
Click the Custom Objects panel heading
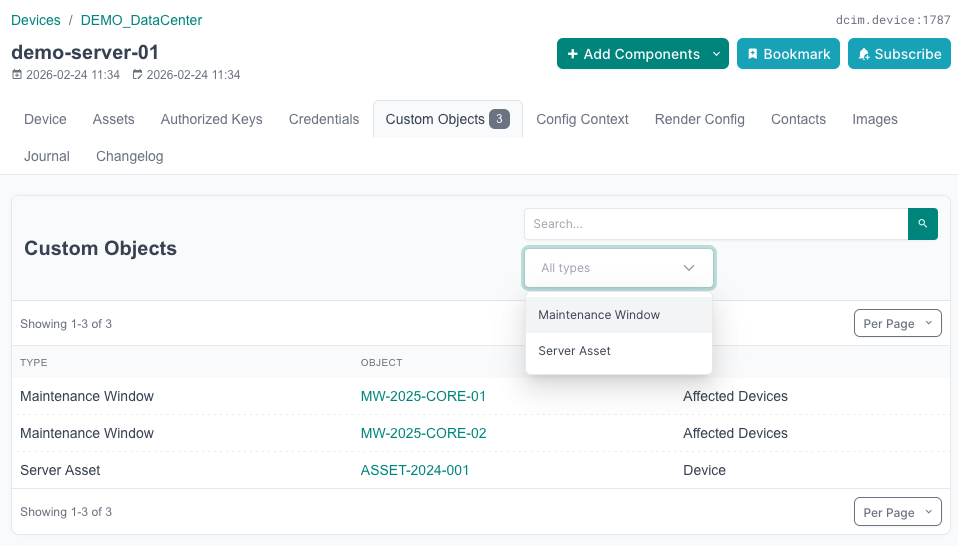pyautogui.click(x=100, y=249)
